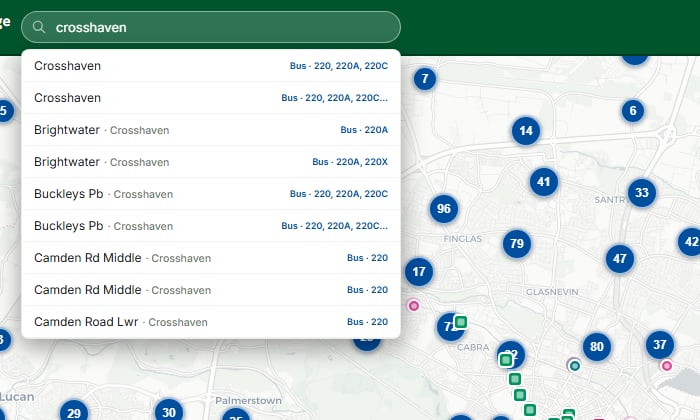Click the GLASNEVIN map label

tap(552, 292)
